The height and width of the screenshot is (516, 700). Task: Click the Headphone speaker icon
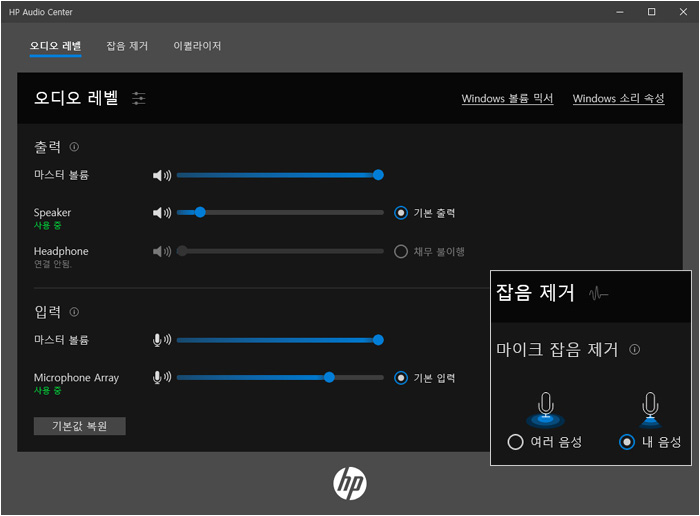click(x=162, y=252)
